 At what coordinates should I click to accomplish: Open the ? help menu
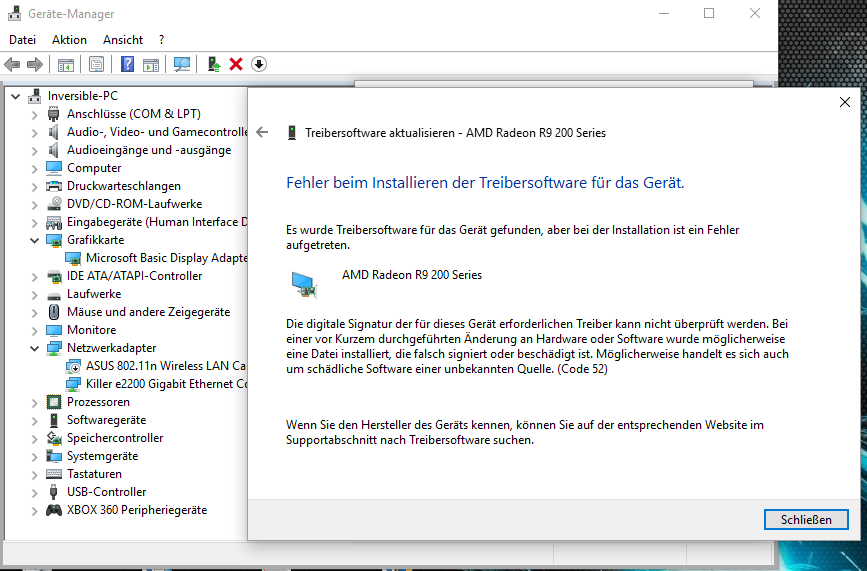[161, 40]
